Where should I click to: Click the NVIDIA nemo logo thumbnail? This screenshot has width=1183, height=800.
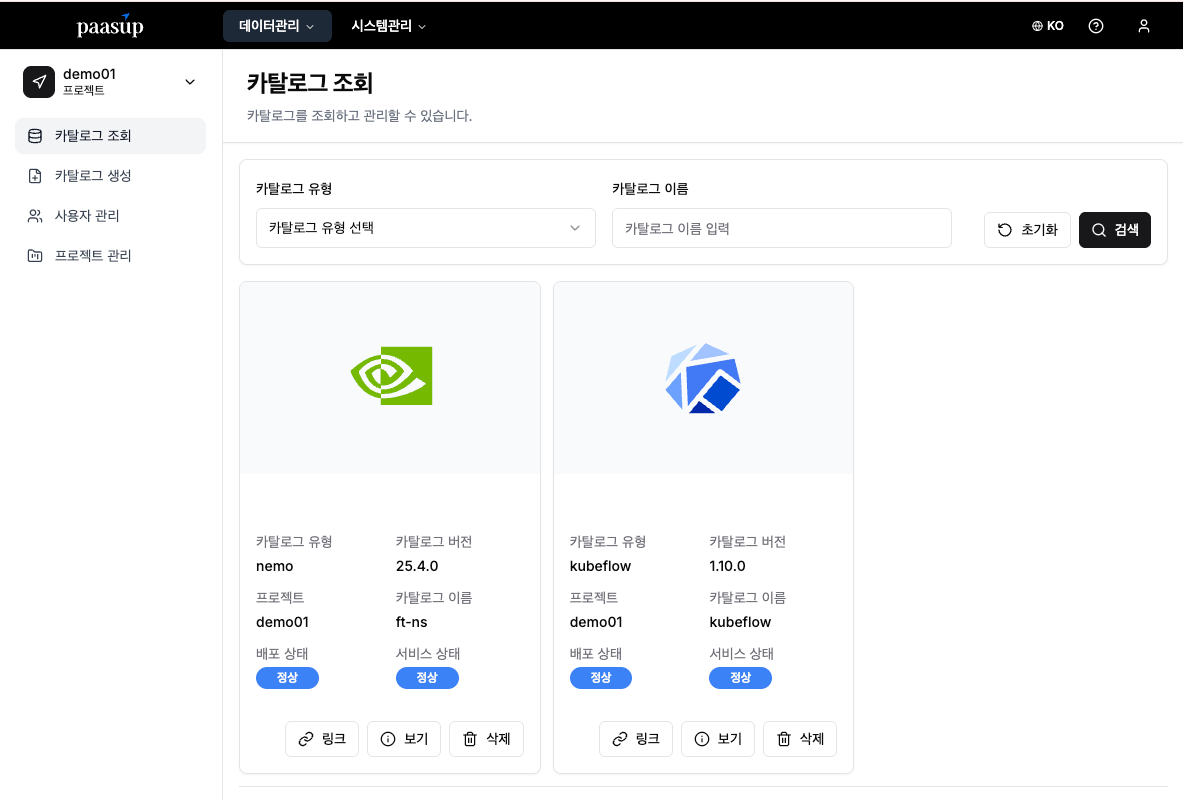coord(392,376)
